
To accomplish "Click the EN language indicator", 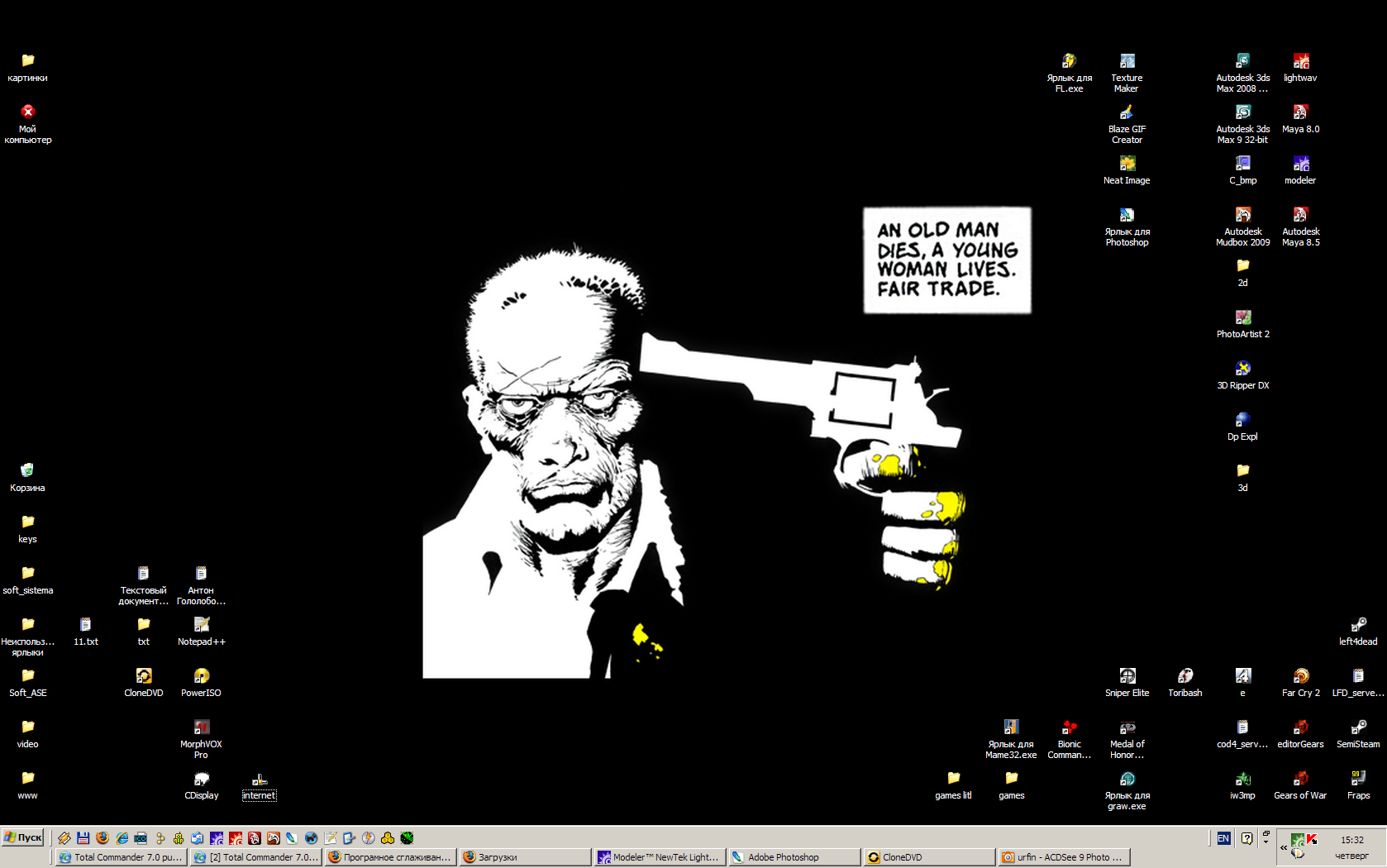I will coord(1223,838).
